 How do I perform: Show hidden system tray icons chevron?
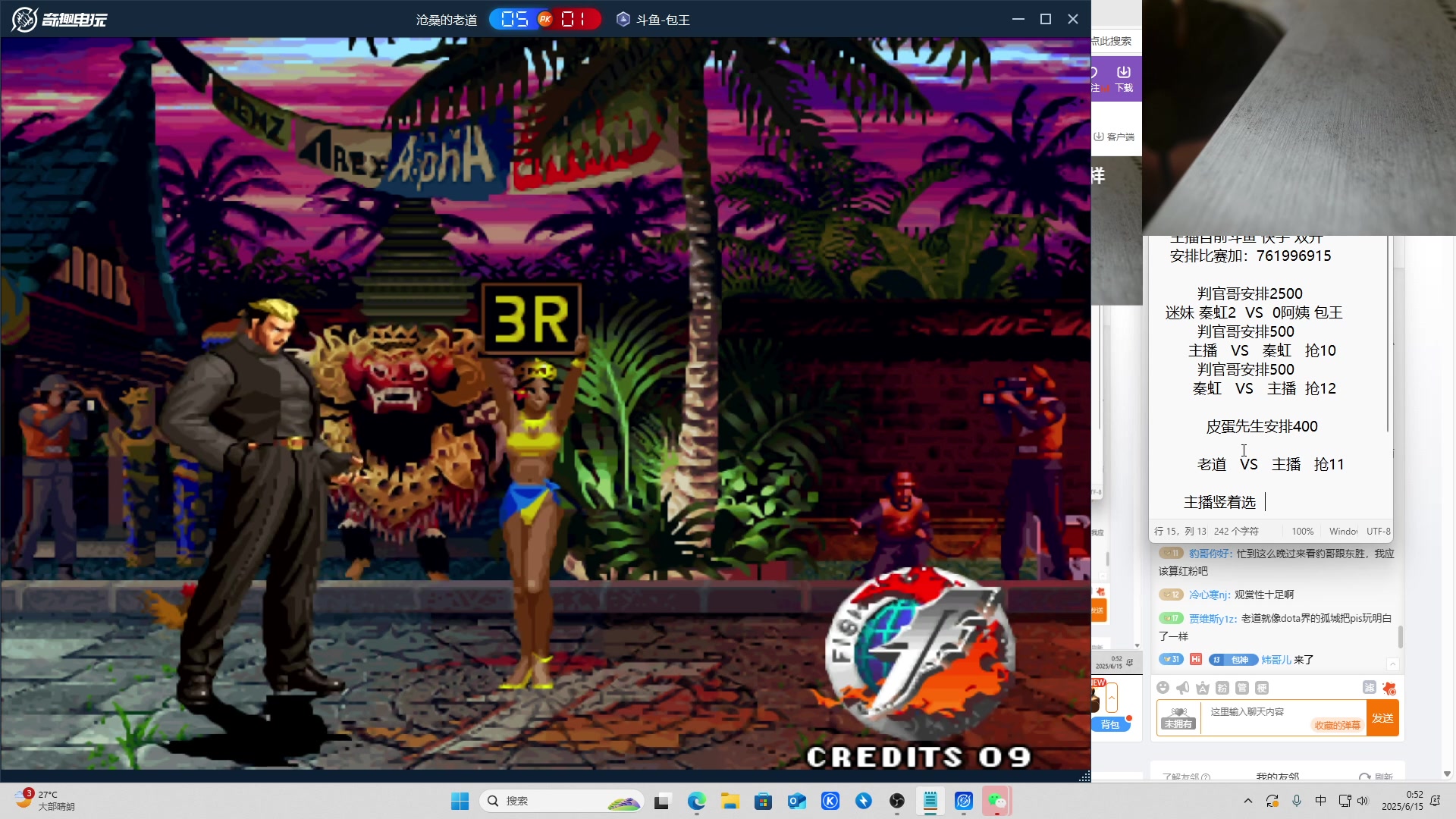point(1247,801)
